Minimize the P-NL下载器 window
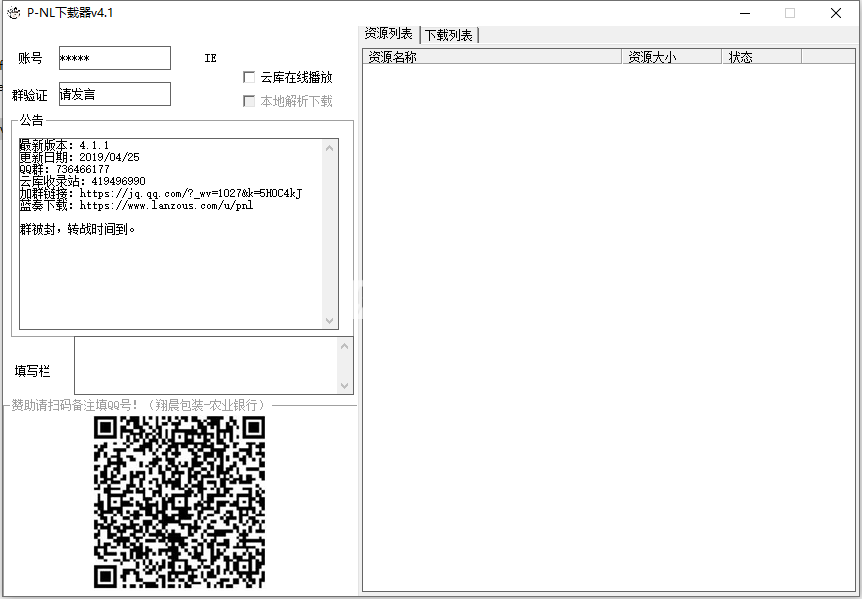 click(745, 13)
